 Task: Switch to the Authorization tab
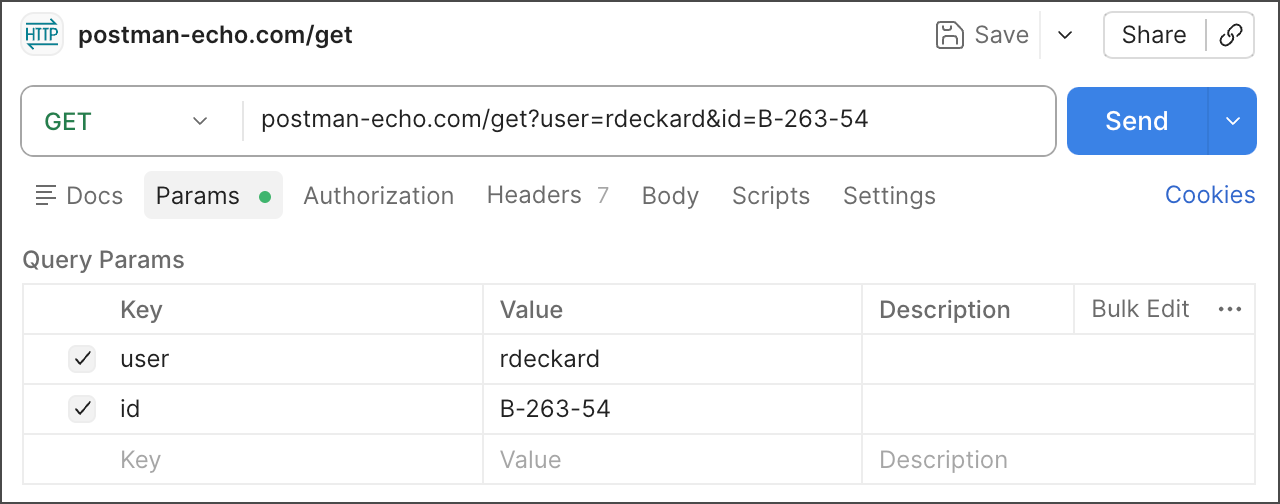point(378,196)
